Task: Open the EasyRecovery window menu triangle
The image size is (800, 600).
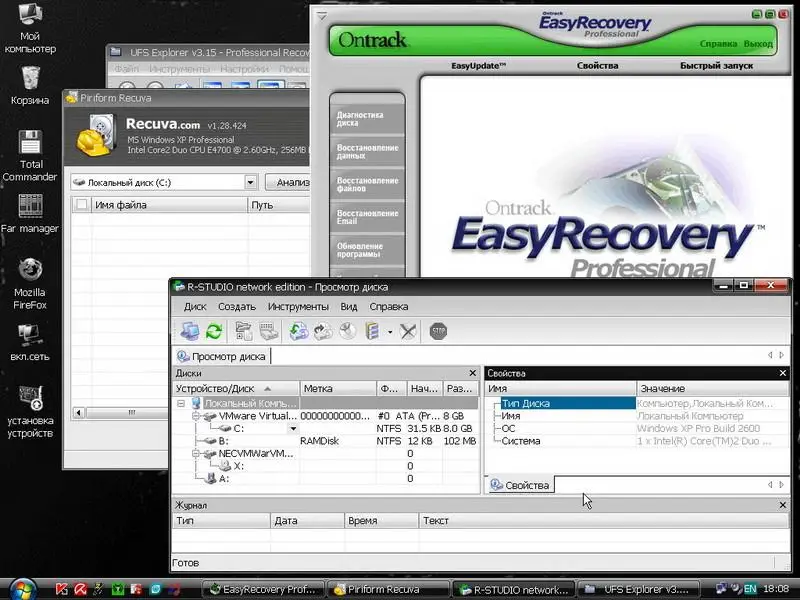Action: 322,16
